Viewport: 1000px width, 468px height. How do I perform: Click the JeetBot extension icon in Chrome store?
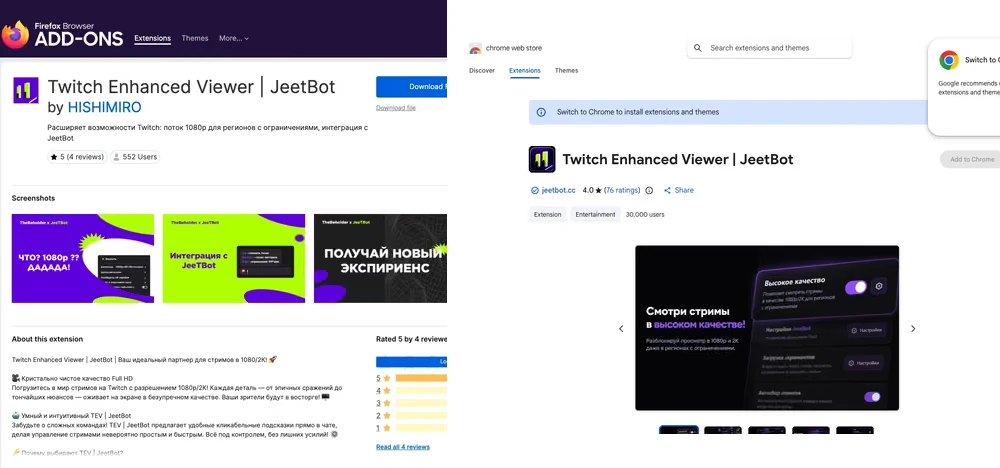tap(542, 159)
